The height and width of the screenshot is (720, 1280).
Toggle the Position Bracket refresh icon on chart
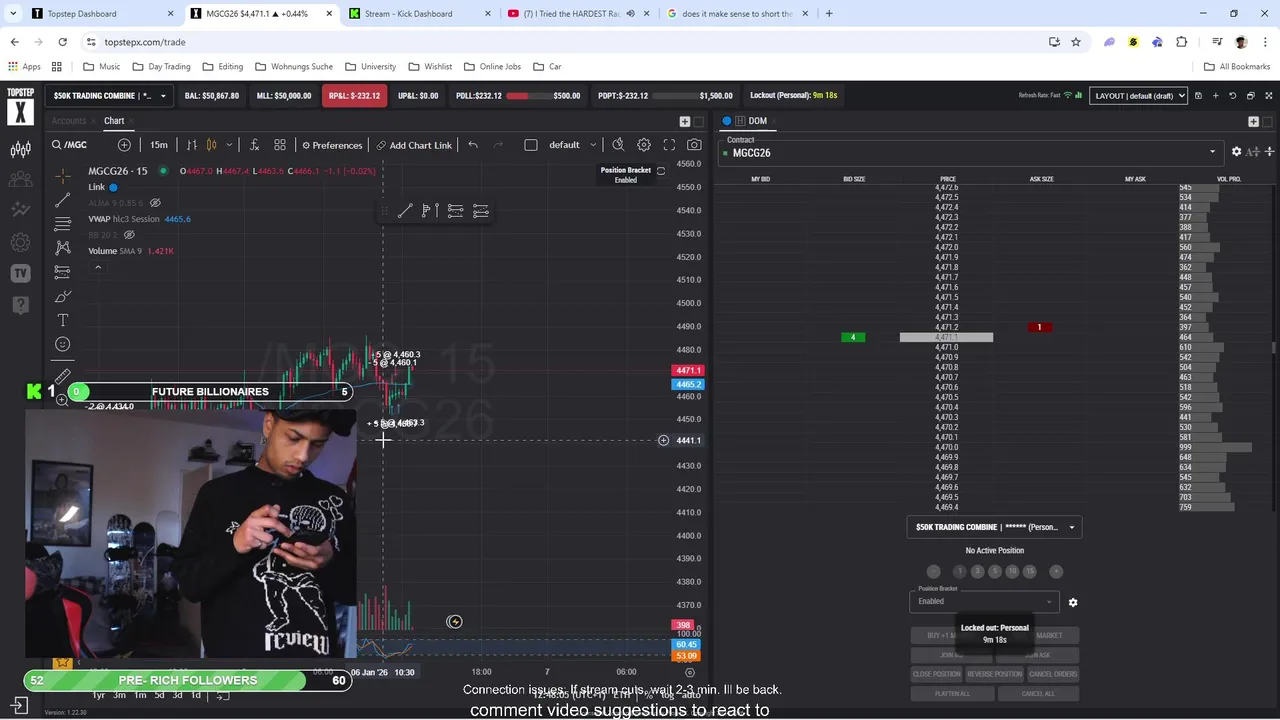660,171
